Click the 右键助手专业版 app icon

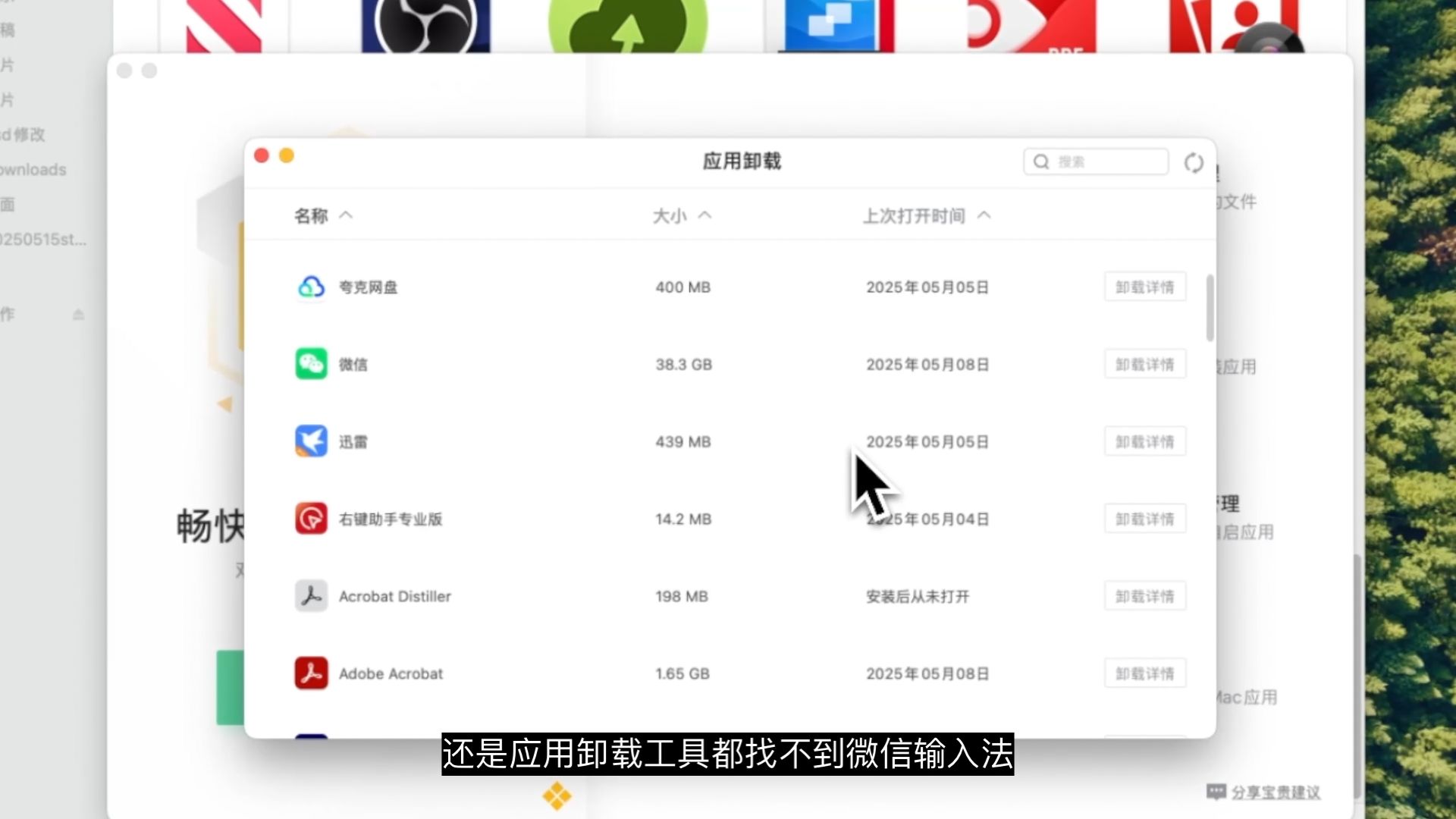(x=311, y=519)
